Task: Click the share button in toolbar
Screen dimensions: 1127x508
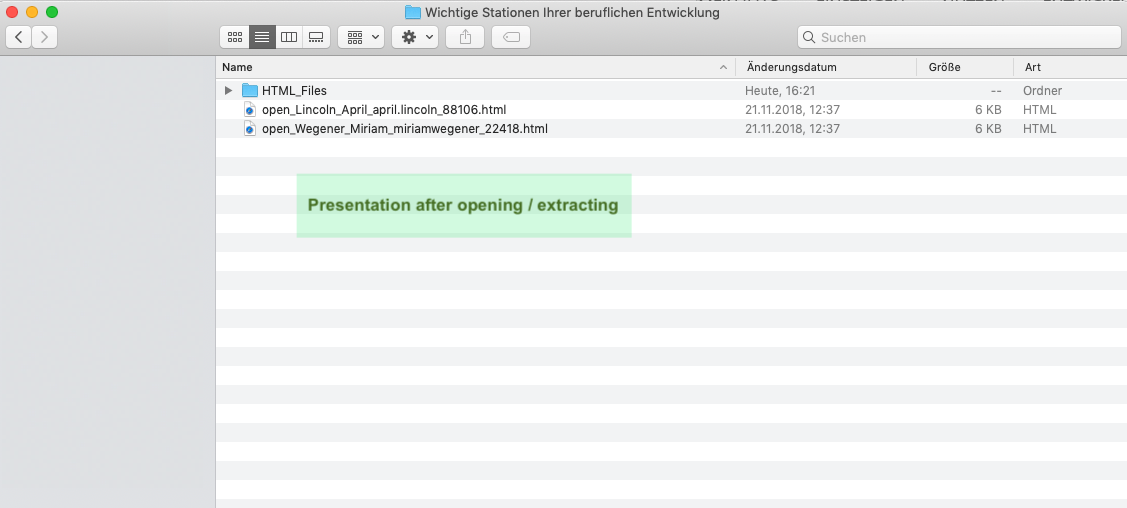Action: tap(465, 37)
